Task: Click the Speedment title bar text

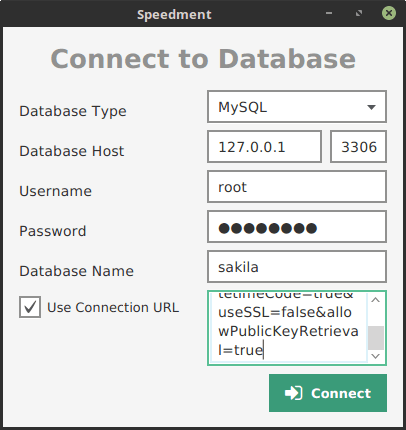Action: (x=174, y=15)
